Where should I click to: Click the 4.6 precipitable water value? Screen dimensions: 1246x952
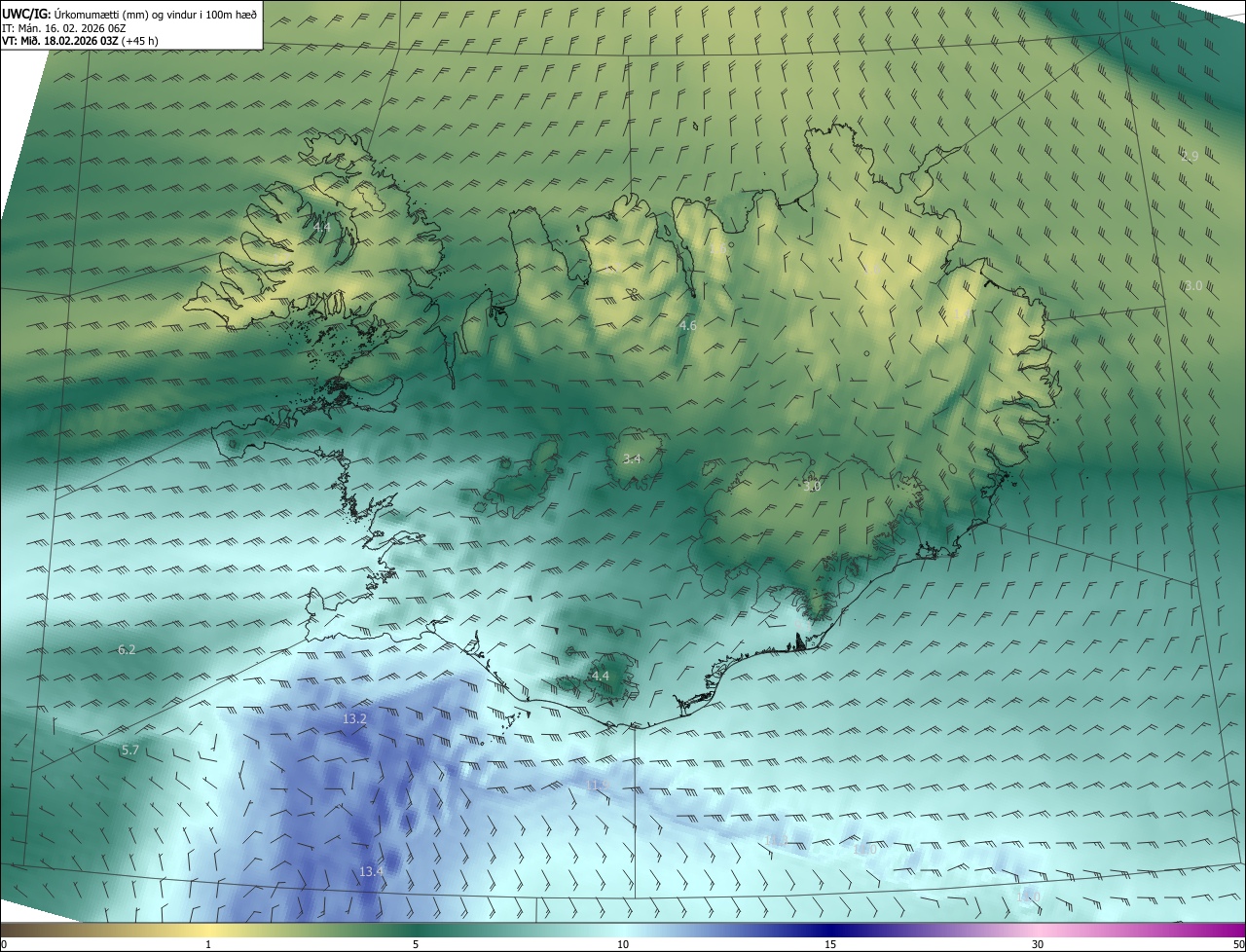coord(687,325)
